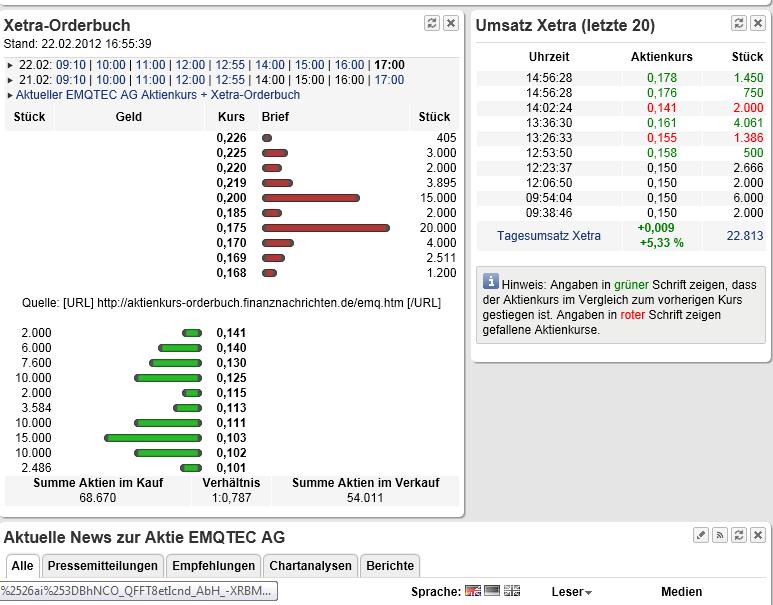This screenshot has height=605, width=773.
Task: Click the +5,33 % daily change
Action: pos(662,243)
